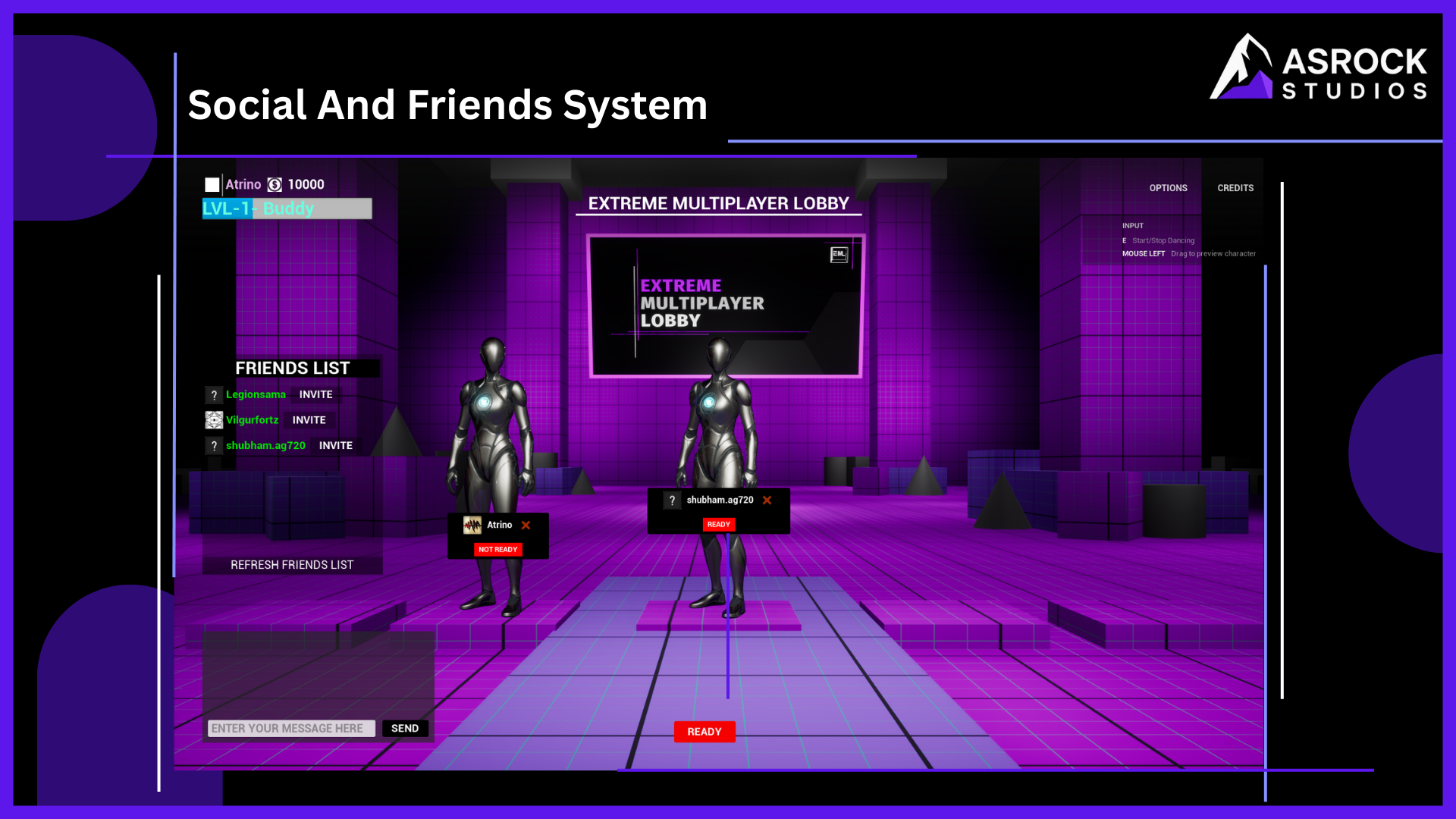Click Refresh Friends List

click(292, 565)
